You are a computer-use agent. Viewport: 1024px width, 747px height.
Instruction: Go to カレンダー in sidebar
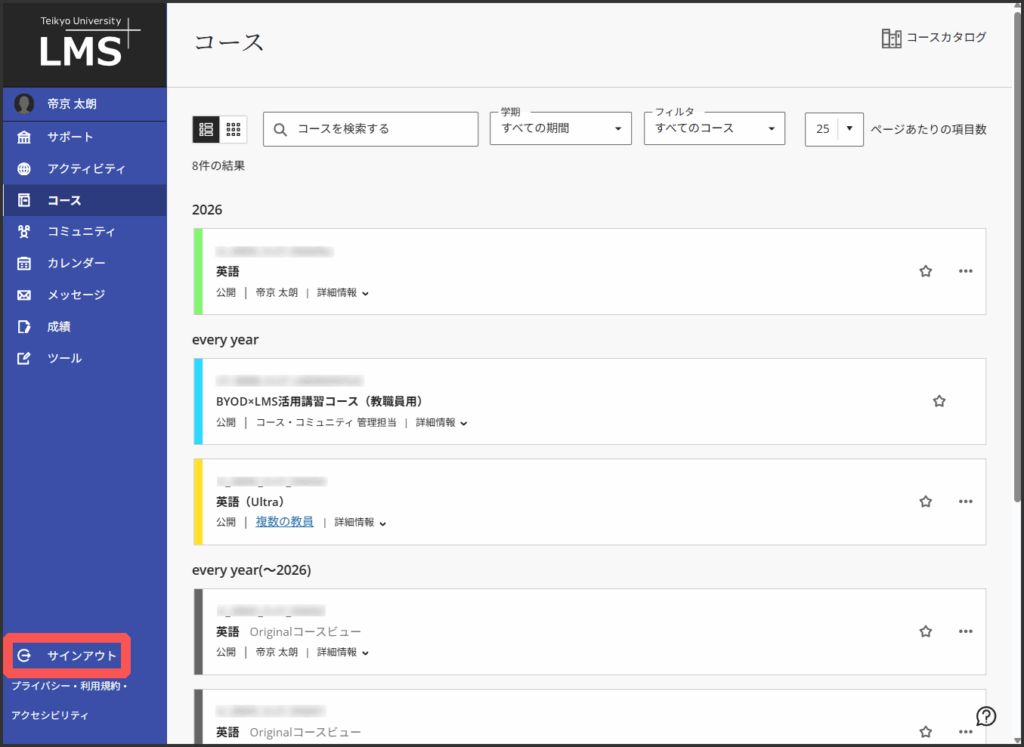coord(76,263)
